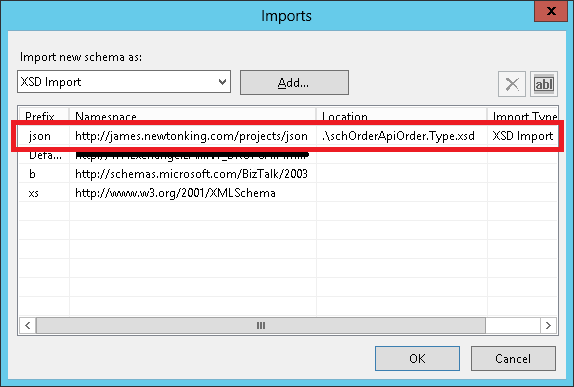
Task: Close the Imports dialog
Action: pos(551,11)
